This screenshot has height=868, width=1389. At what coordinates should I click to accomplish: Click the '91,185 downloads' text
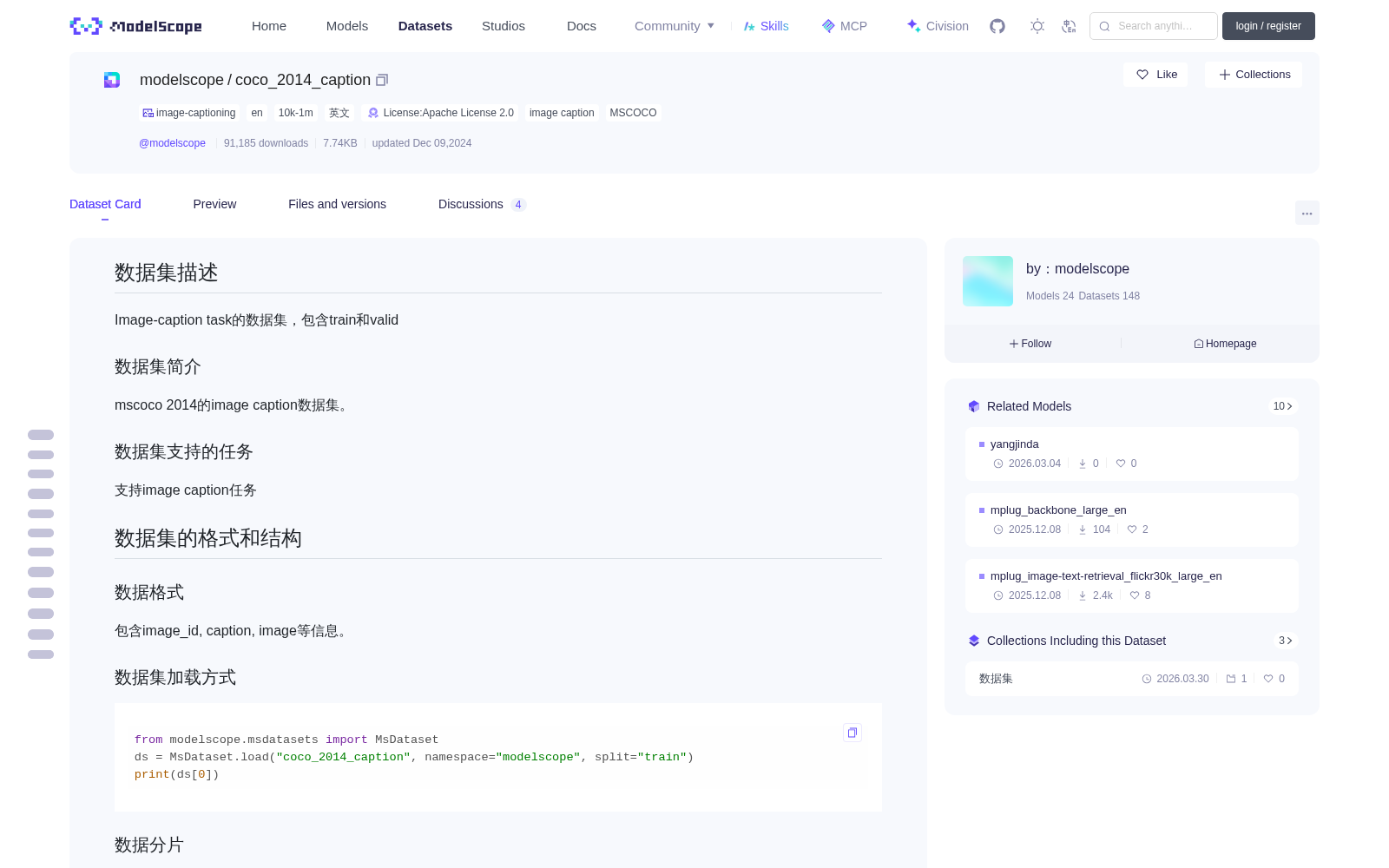point(266,143)
